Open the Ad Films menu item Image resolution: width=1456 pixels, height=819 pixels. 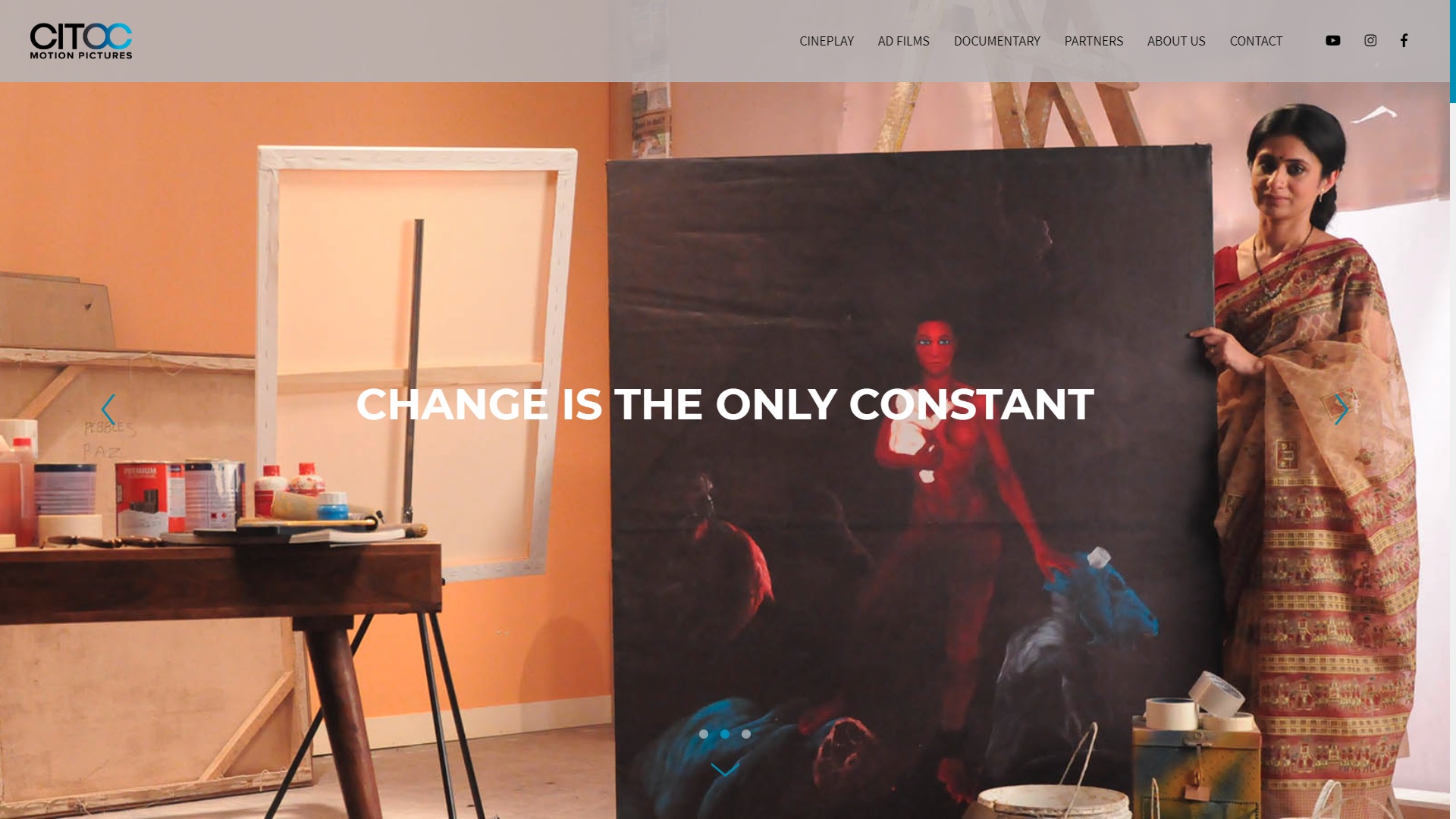(903, 41)
